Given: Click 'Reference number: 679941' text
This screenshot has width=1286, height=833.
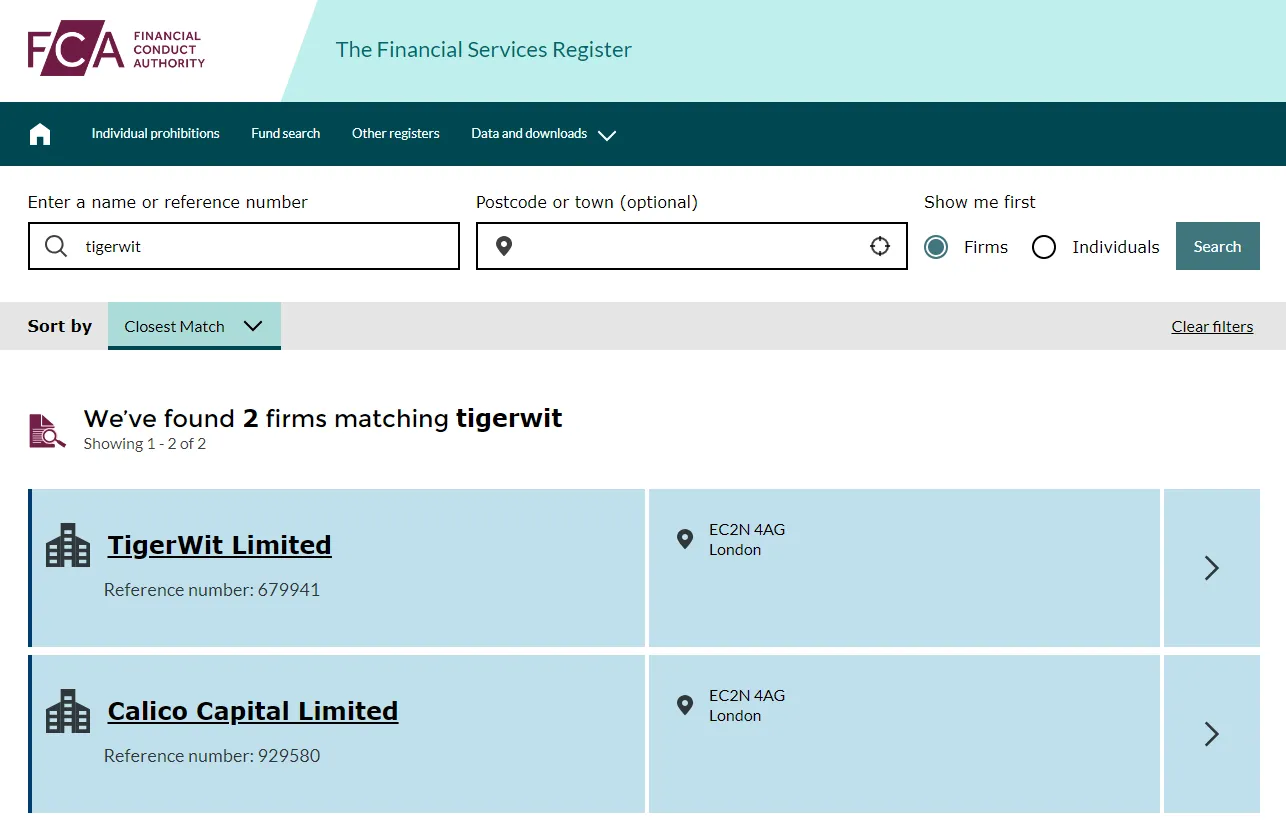Looking at the screenshot, I should tap(212, 590).
